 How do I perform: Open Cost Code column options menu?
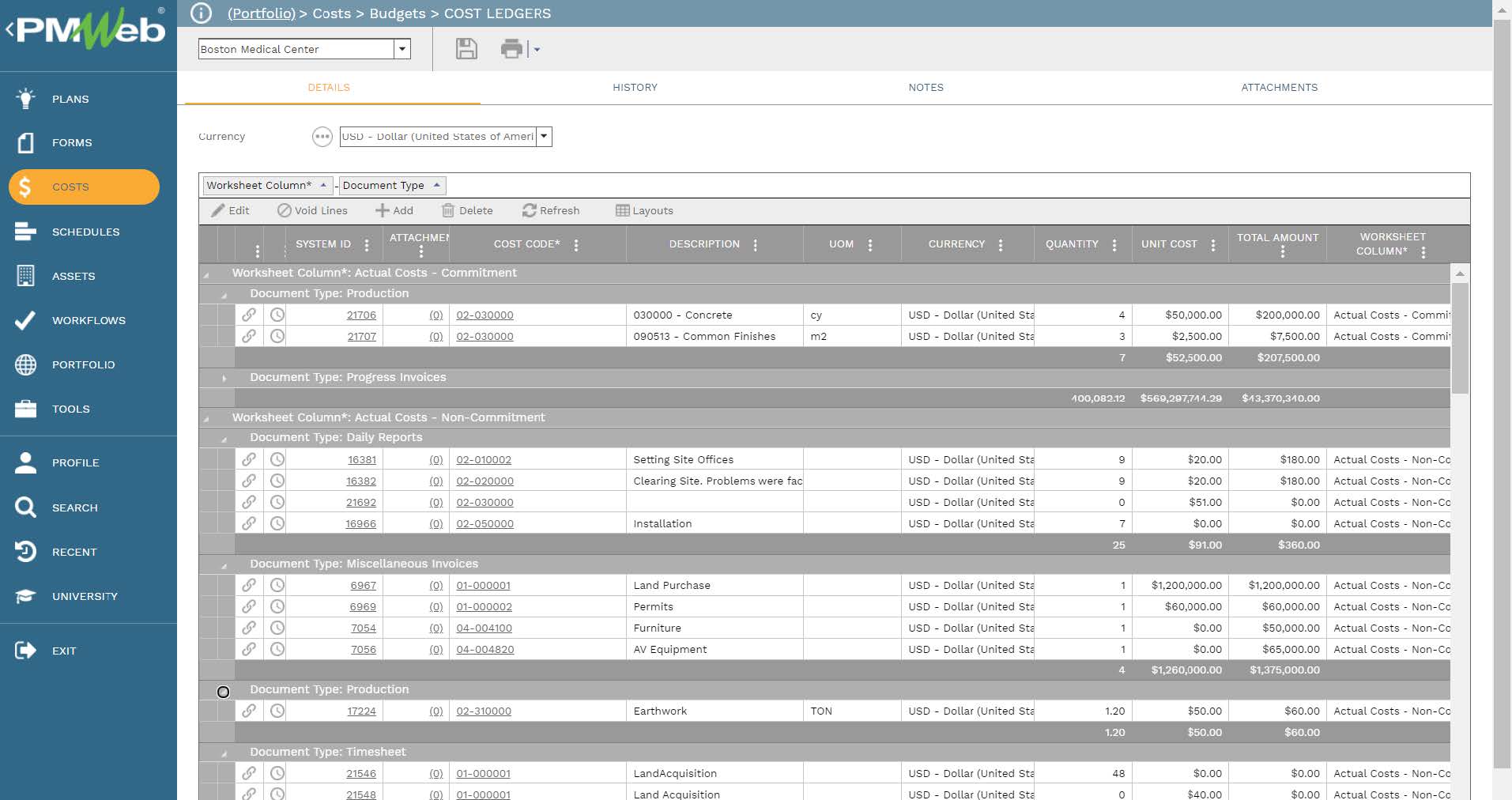point(576,245)
